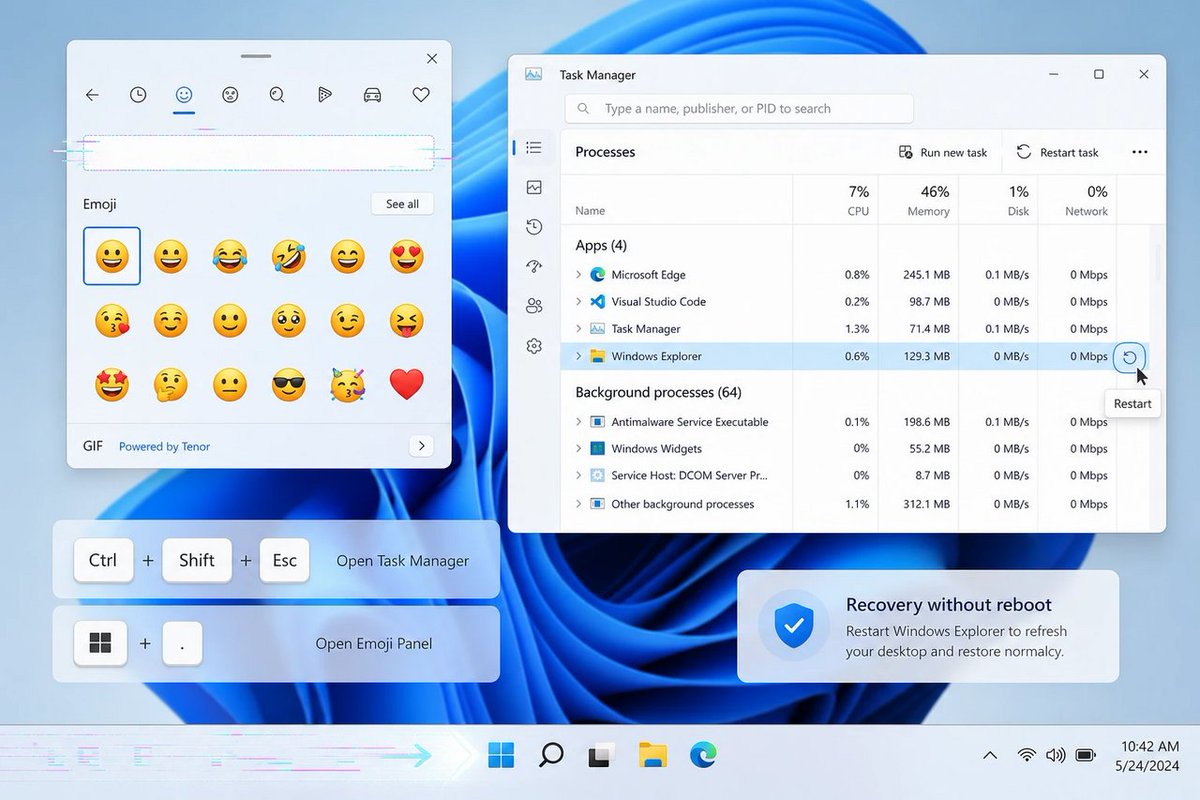This screenshot has width=1200, height=800.
Task: Expand Service Host: DCOM Server process
Action: 578,476
